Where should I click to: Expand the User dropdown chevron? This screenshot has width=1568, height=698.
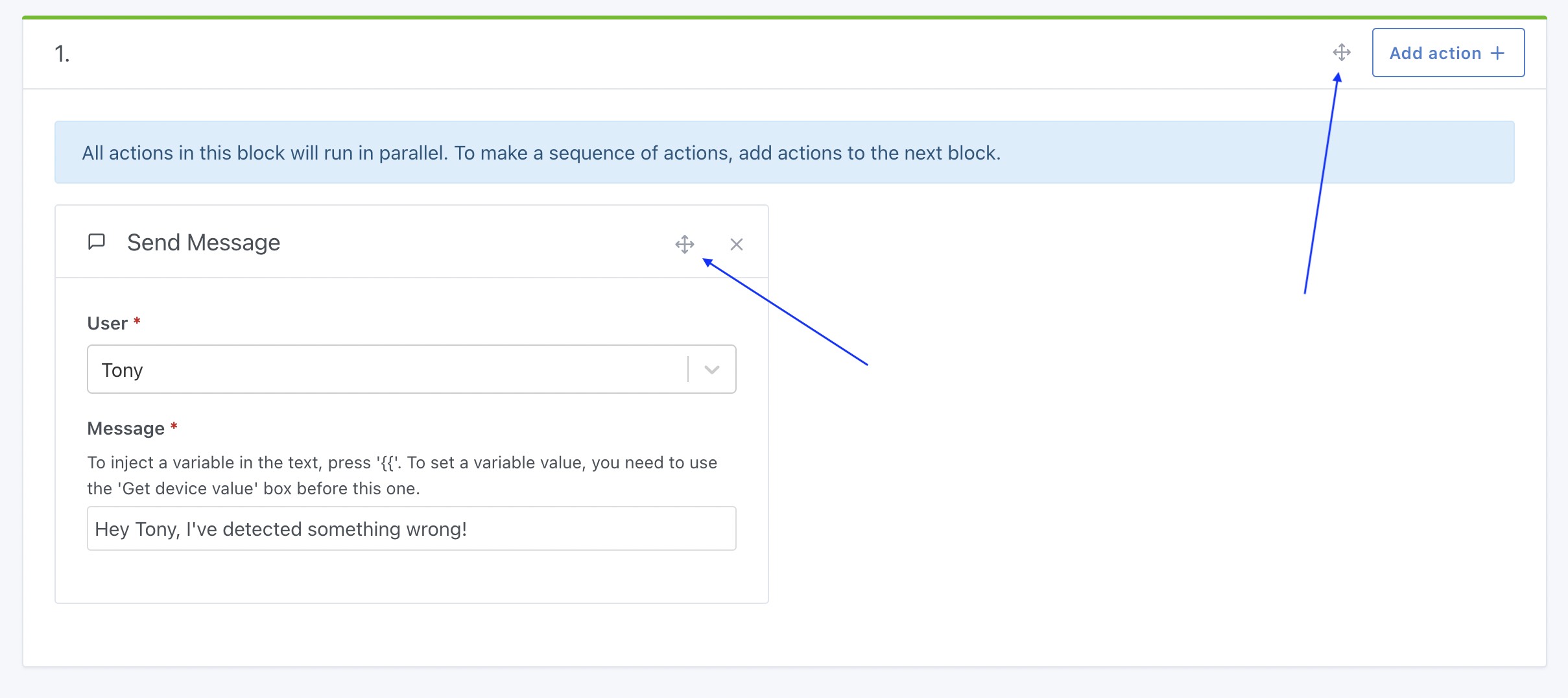[712, 370]
